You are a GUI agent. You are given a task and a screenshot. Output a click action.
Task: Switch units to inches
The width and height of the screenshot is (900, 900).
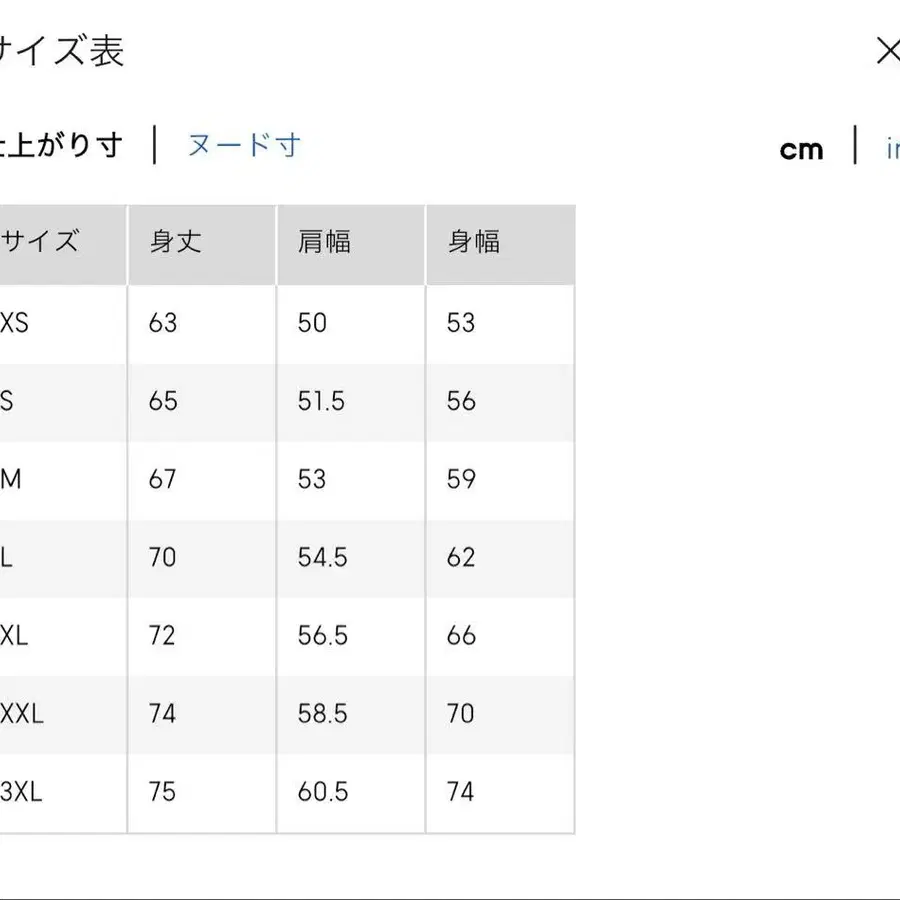[893, 148]
